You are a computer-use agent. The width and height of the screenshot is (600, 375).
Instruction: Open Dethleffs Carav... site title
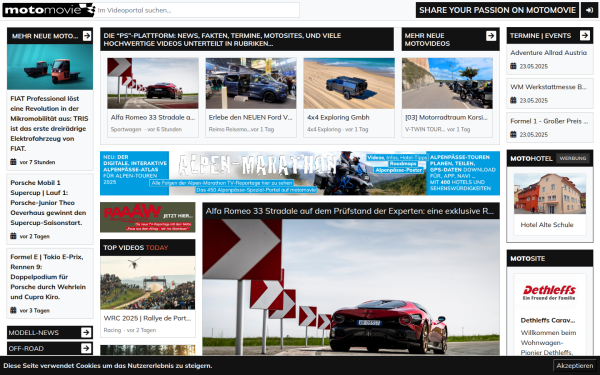548,320
